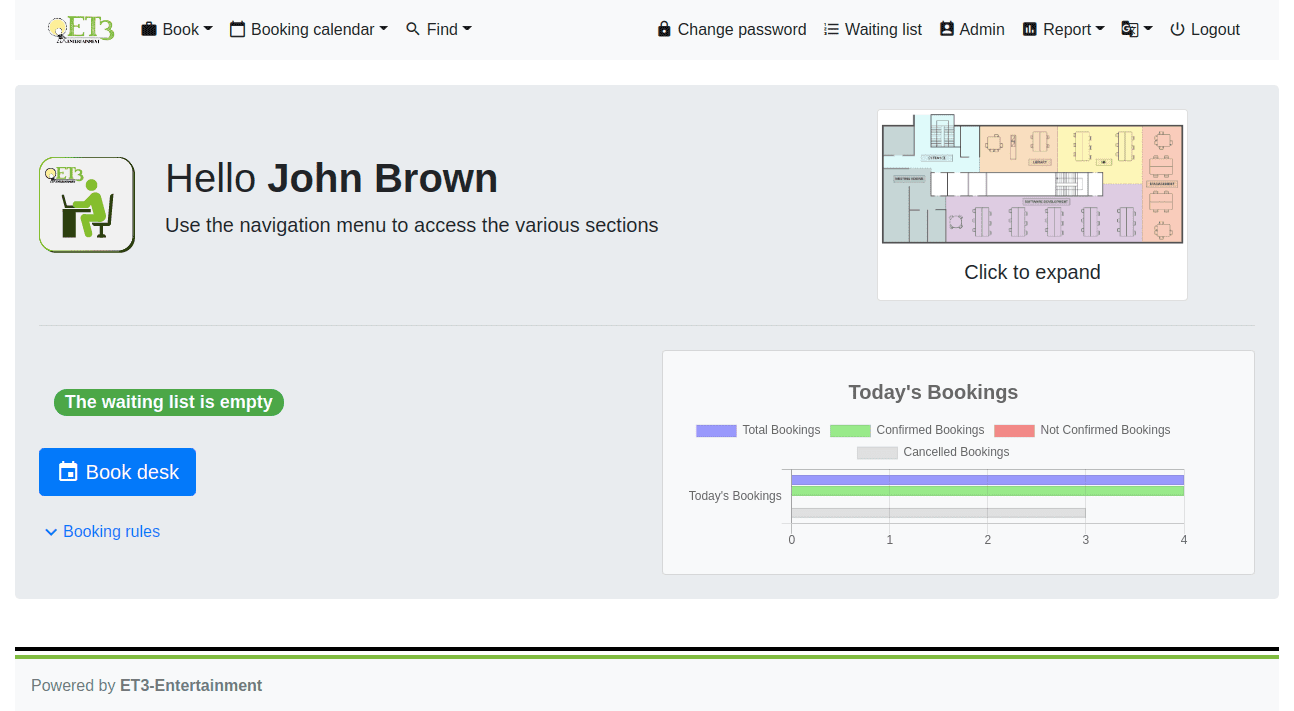The height and width of the screenshot is (711, 1294).
Task: Open the language translate menu
Action: [x=1137, y=29]
